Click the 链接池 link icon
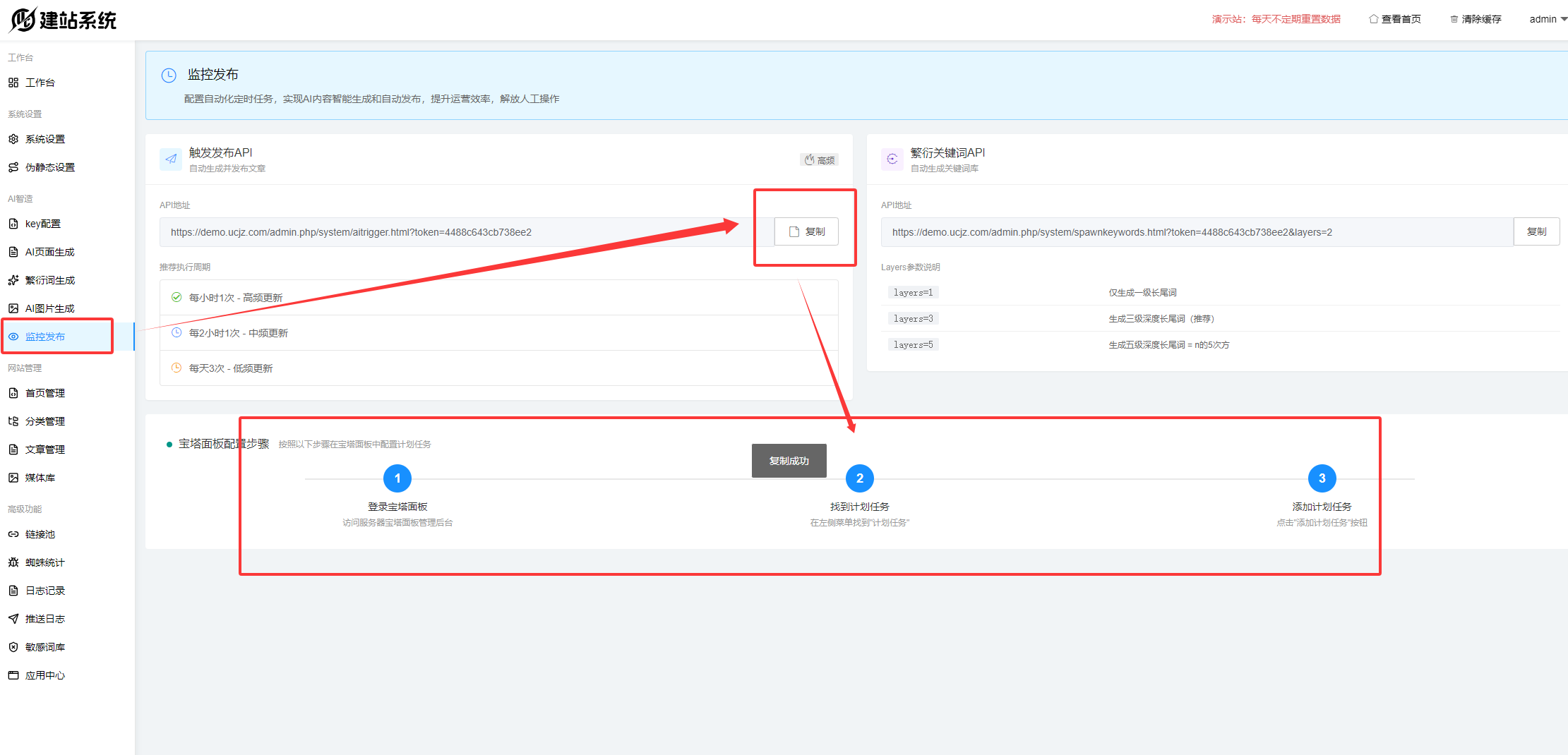Image resolution: width=1568 pixels, height=755 pixels. coord(13,534)
